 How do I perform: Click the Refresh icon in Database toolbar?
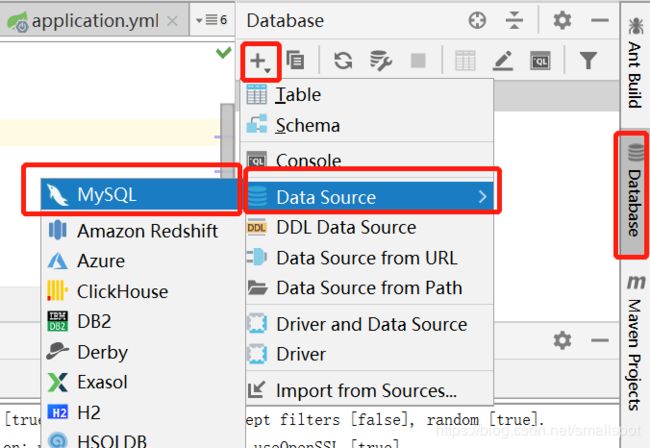[343, 61]
